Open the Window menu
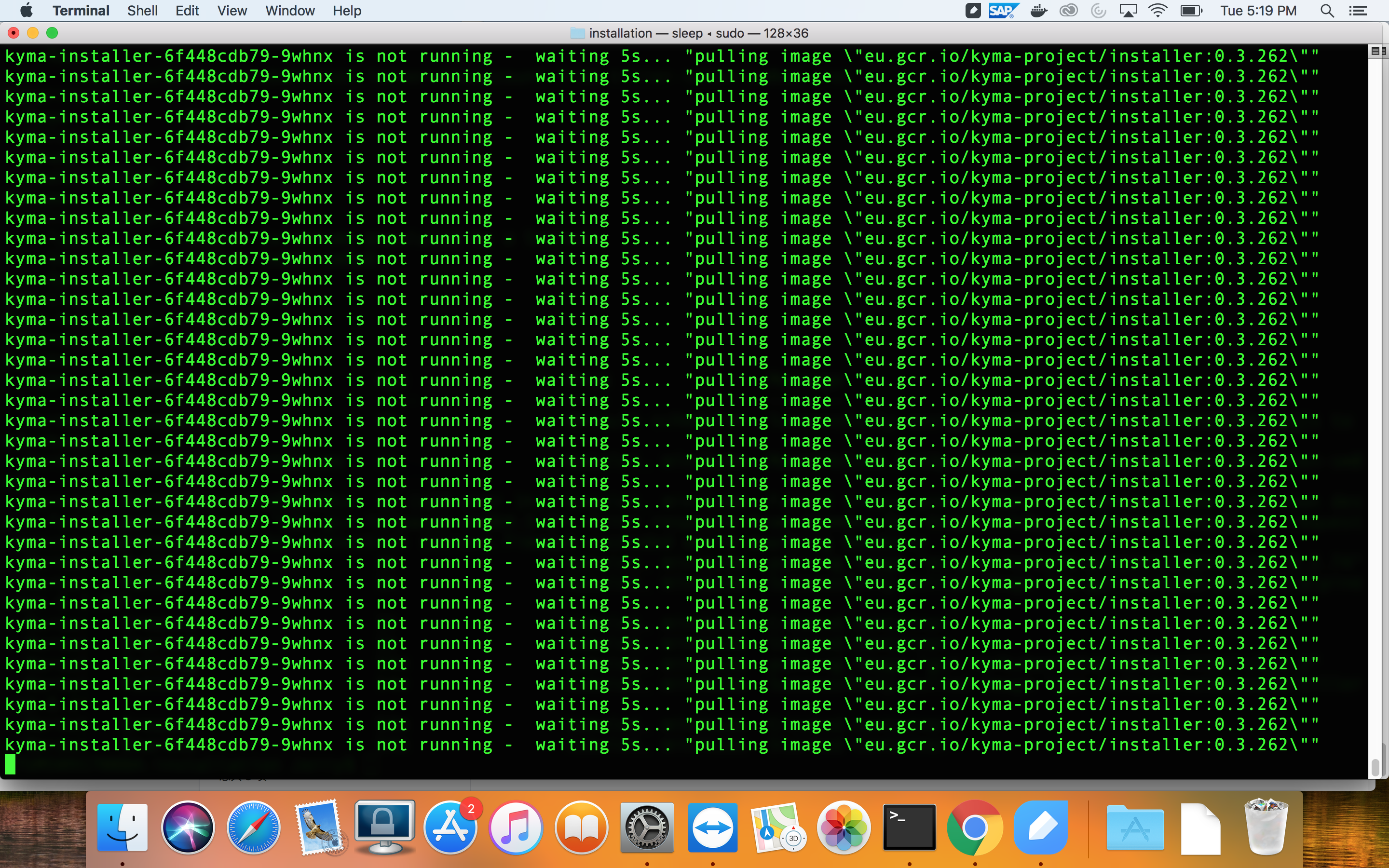This screenshot has width=1389, height=868. click(289, 10)
